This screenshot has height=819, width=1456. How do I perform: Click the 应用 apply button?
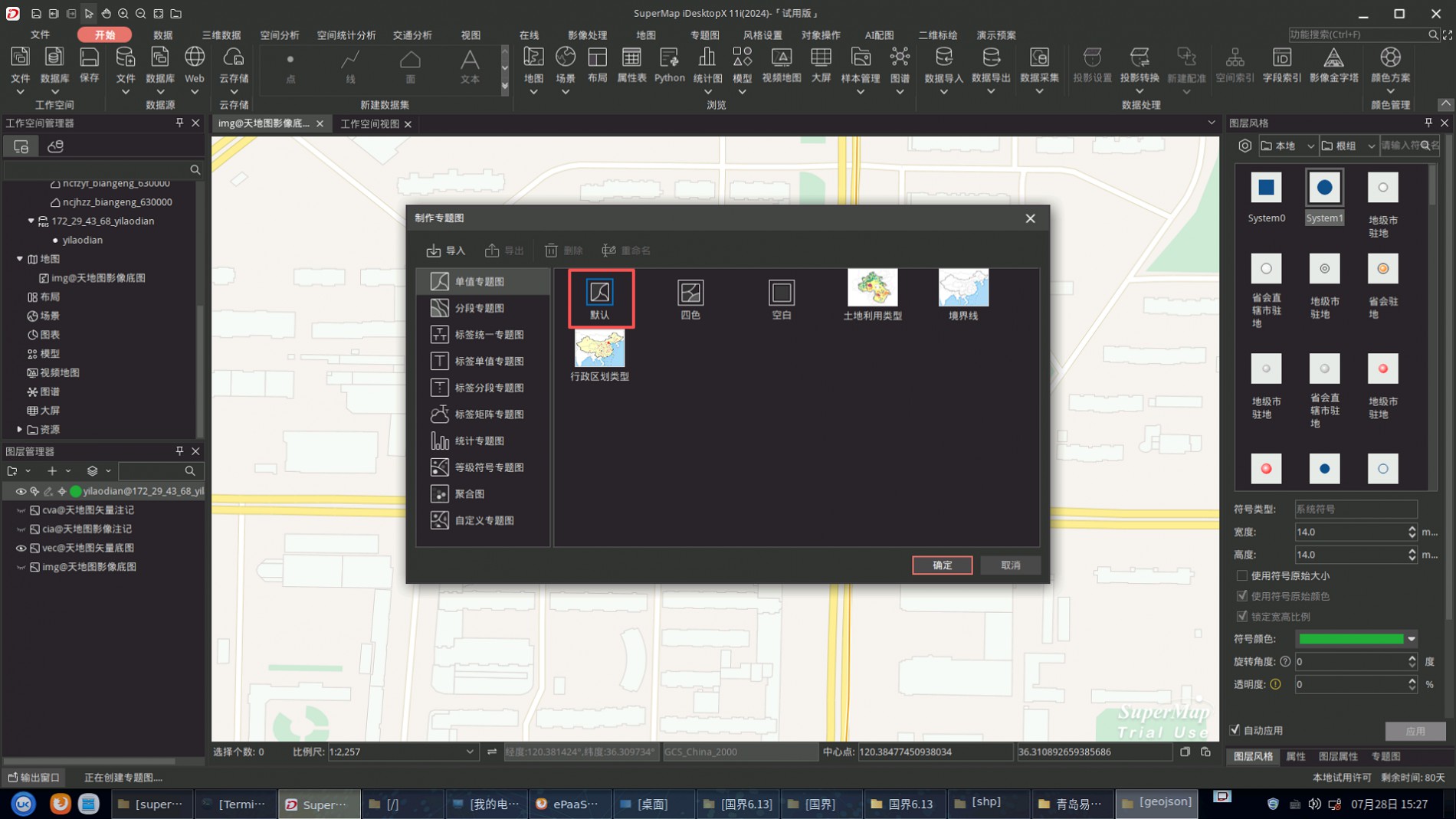pos(1415,731)
